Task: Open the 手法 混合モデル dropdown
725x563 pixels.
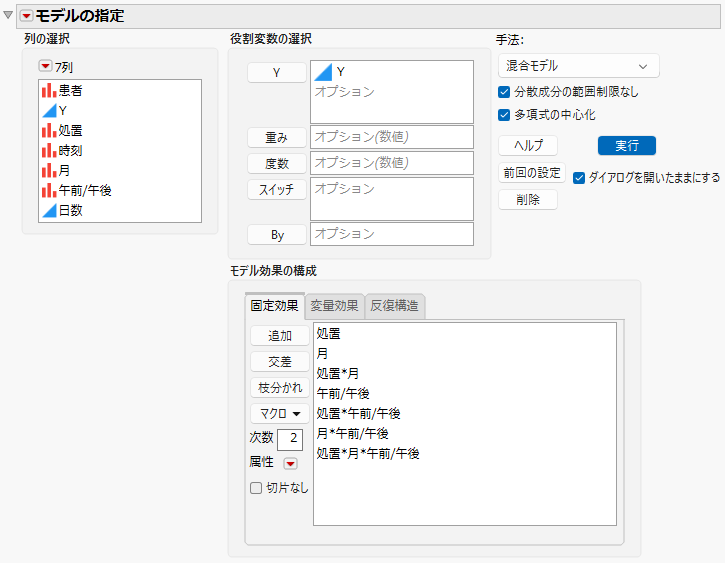Action: [578, 66]
